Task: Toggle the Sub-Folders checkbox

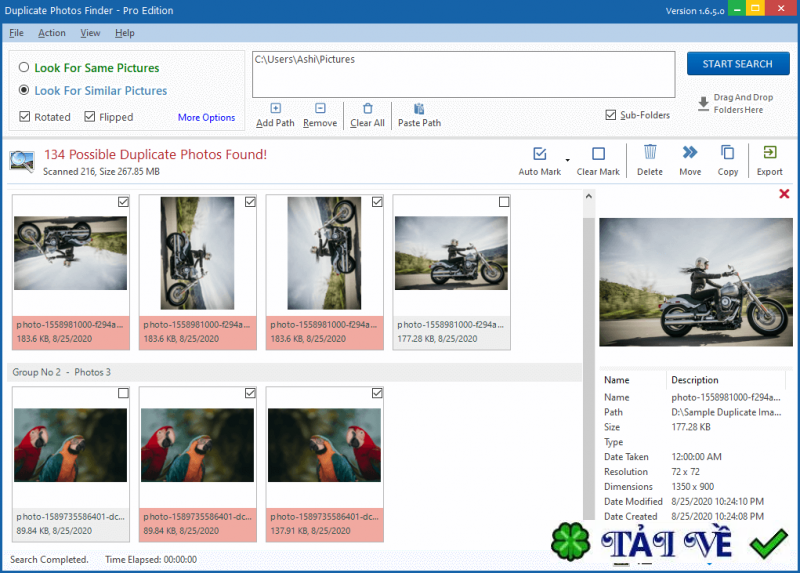Action: (611, 115)
